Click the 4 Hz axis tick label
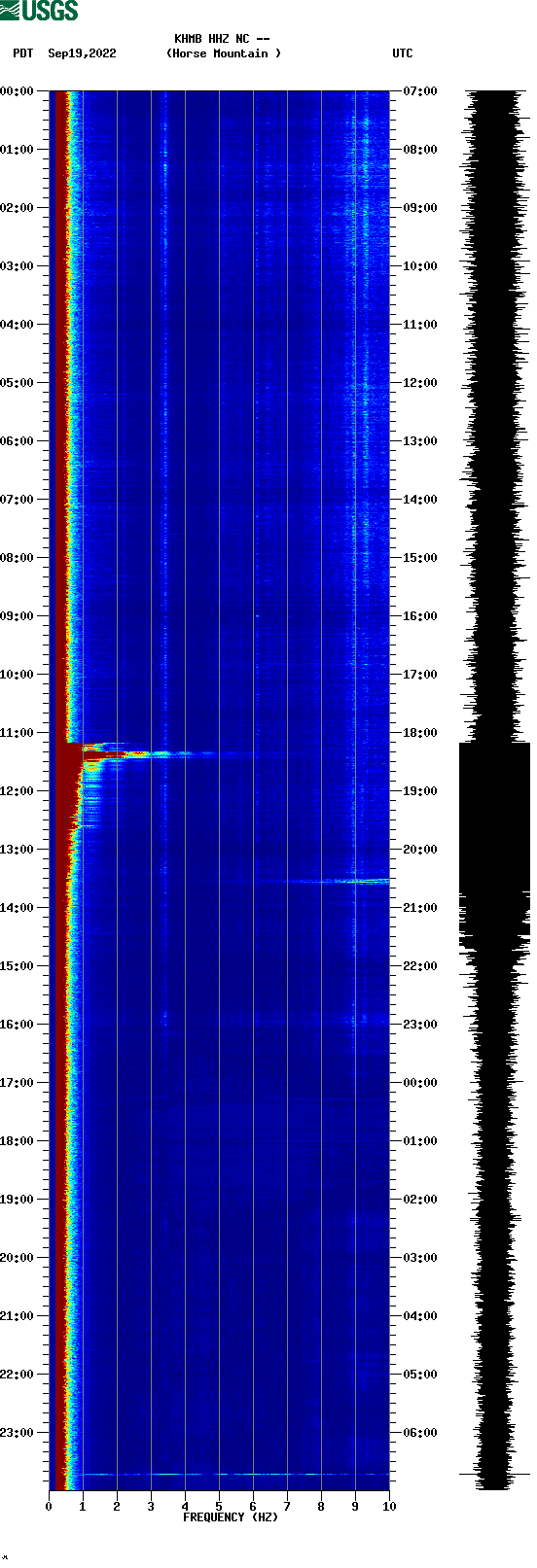Image resolution: width=537 pixels, height=1568 pixels. pos(185,1507)
